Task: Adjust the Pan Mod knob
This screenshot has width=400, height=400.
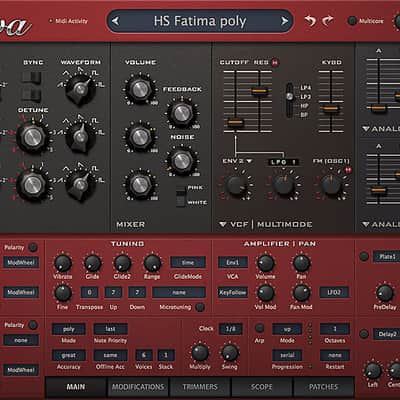Action: click(x=301, y=293)
